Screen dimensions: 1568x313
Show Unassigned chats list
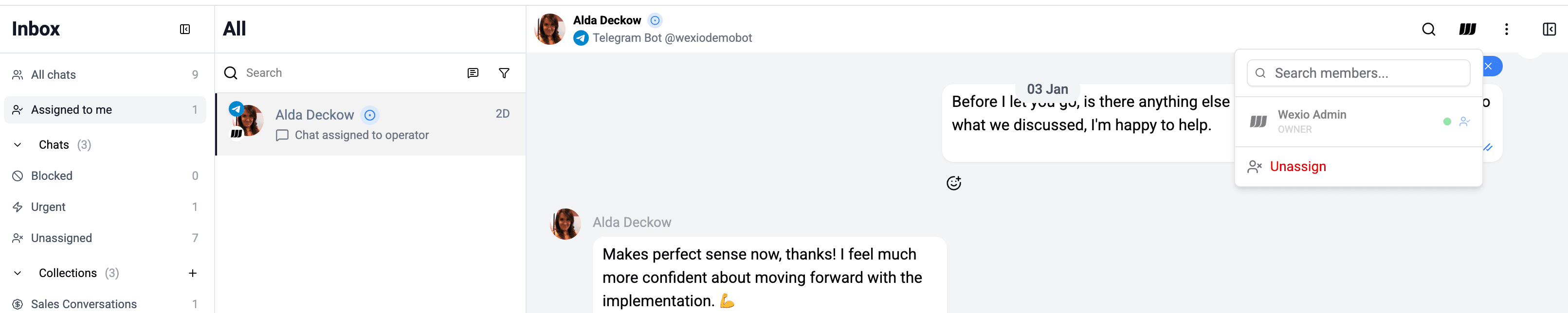(61, 238)
